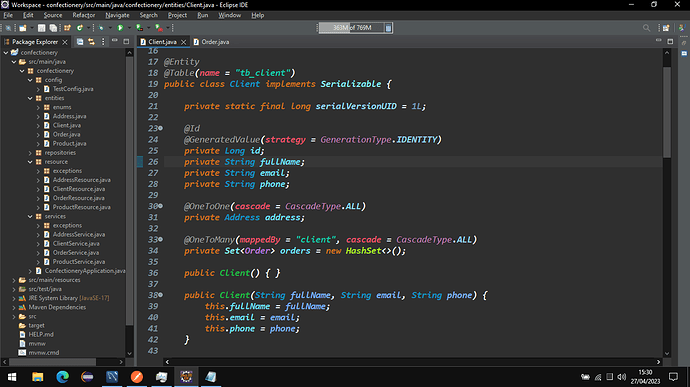Screen dimensions: 690x387
Task: Toggle Link with Editor in Package Explorer
Action: tap(92, 42)
